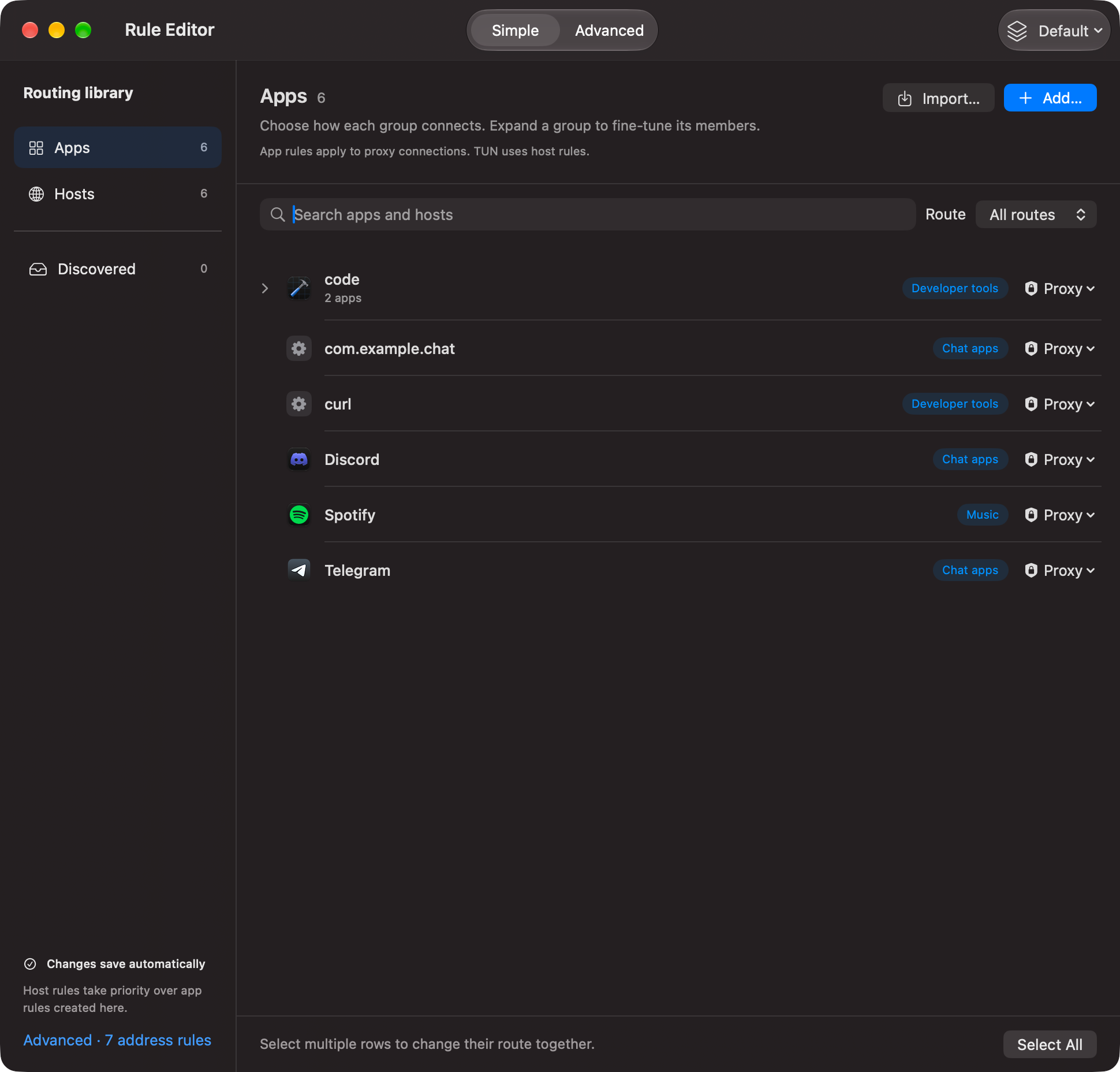Click the layers icon next to Default

pos(1017,31)
